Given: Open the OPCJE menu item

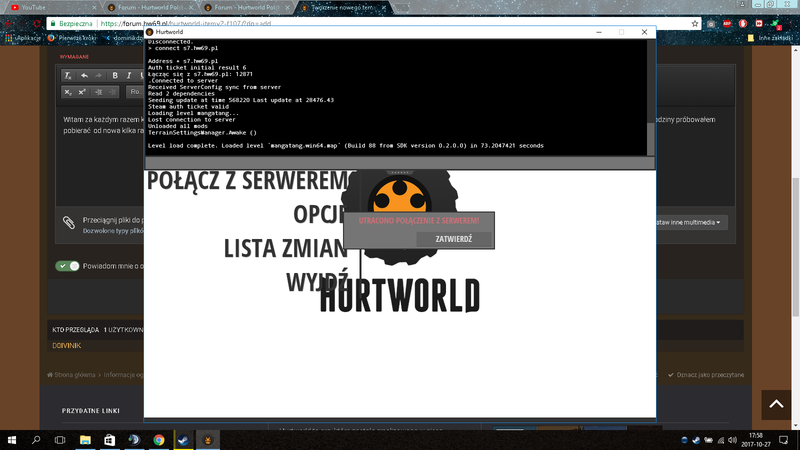Looking at the screenshot, I should click(x=319, y=214).
